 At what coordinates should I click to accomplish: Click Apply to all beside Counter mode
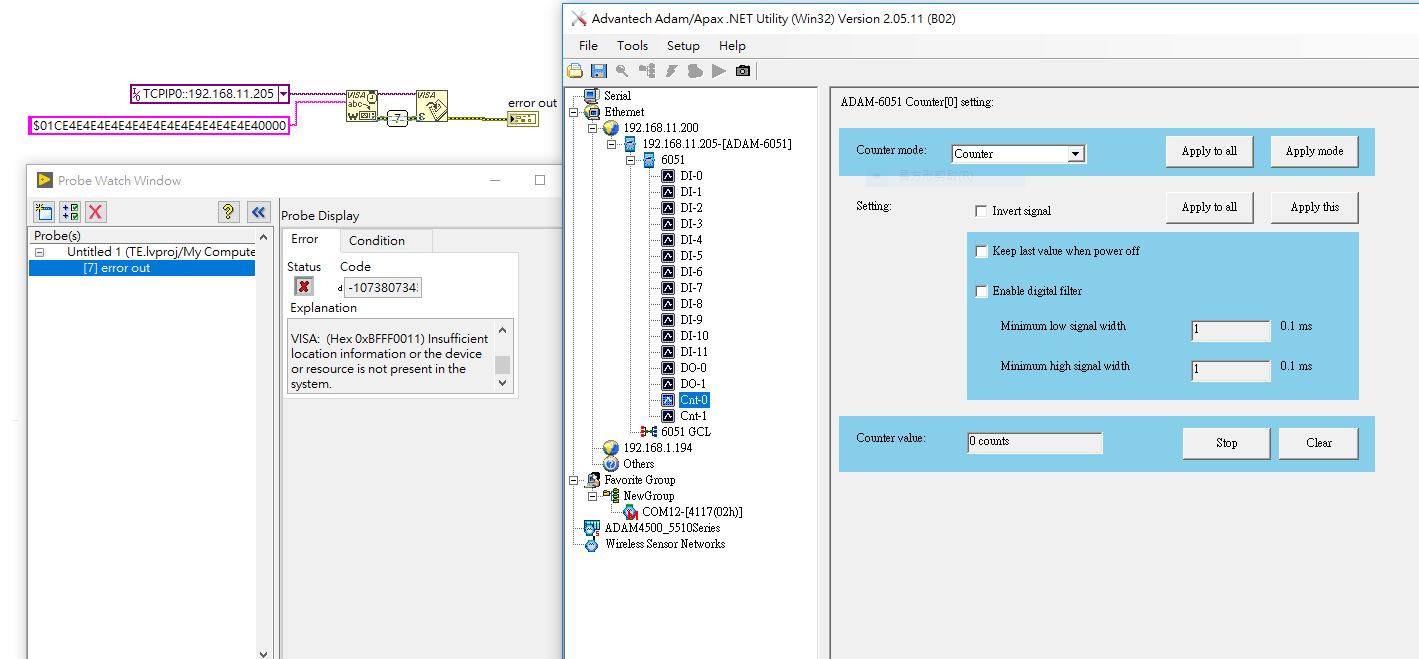[1209, 151]
